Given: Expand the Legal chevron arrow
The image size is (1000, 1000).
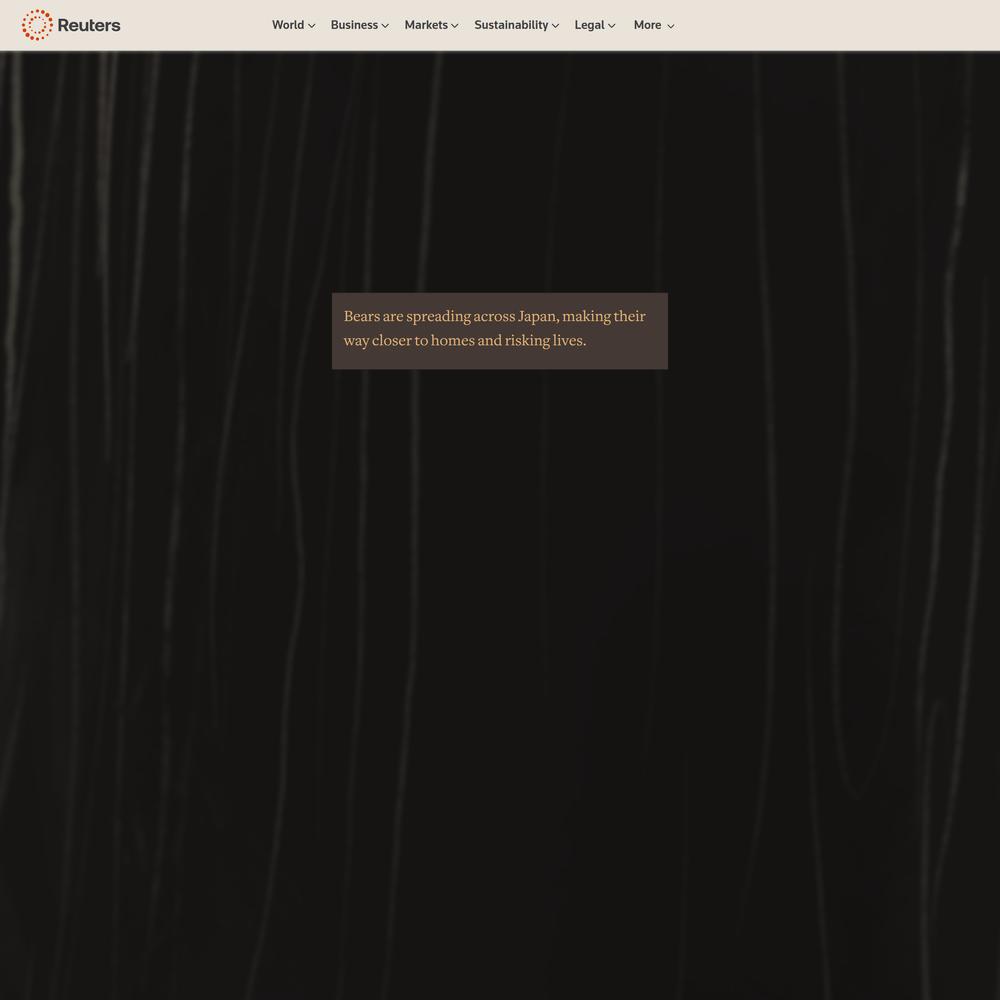Looking at the screenshot, I should point(612,26).
